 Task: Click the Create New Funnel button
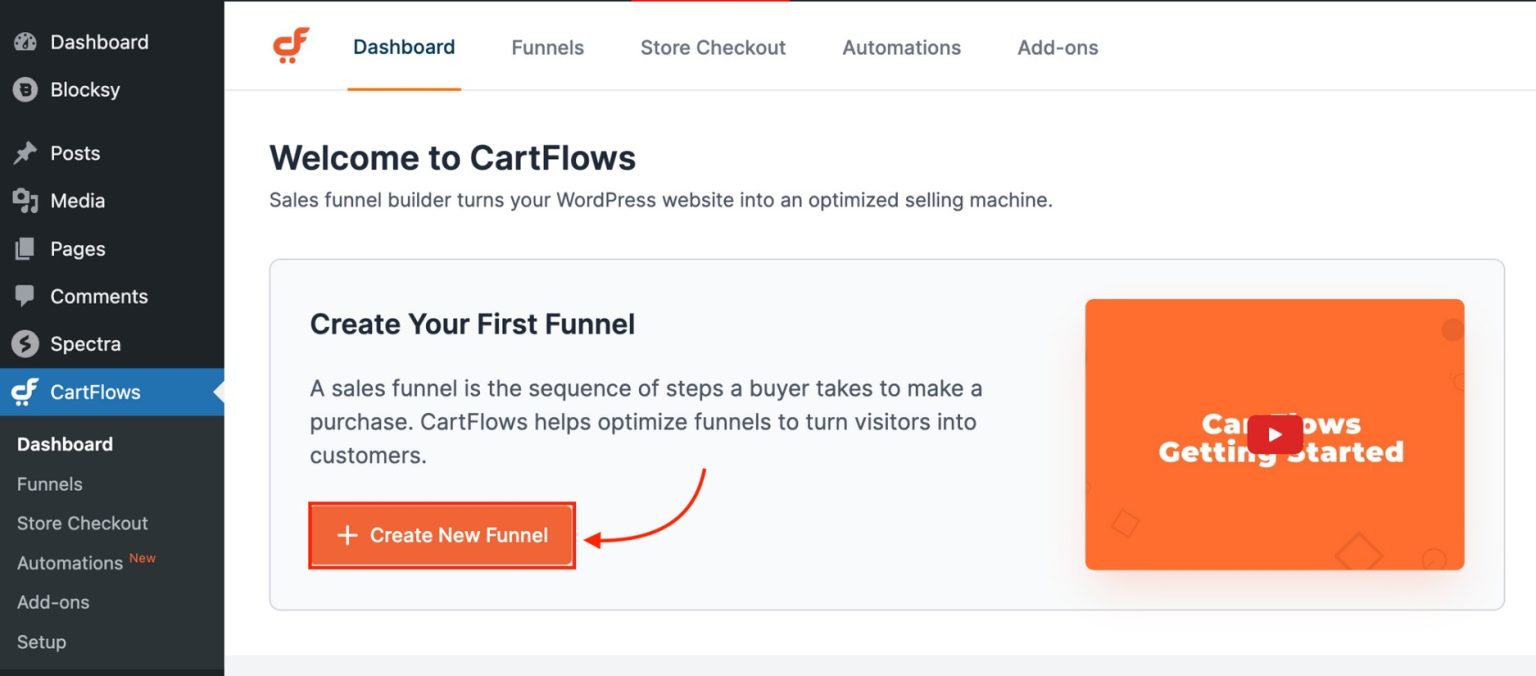(441, 534)
